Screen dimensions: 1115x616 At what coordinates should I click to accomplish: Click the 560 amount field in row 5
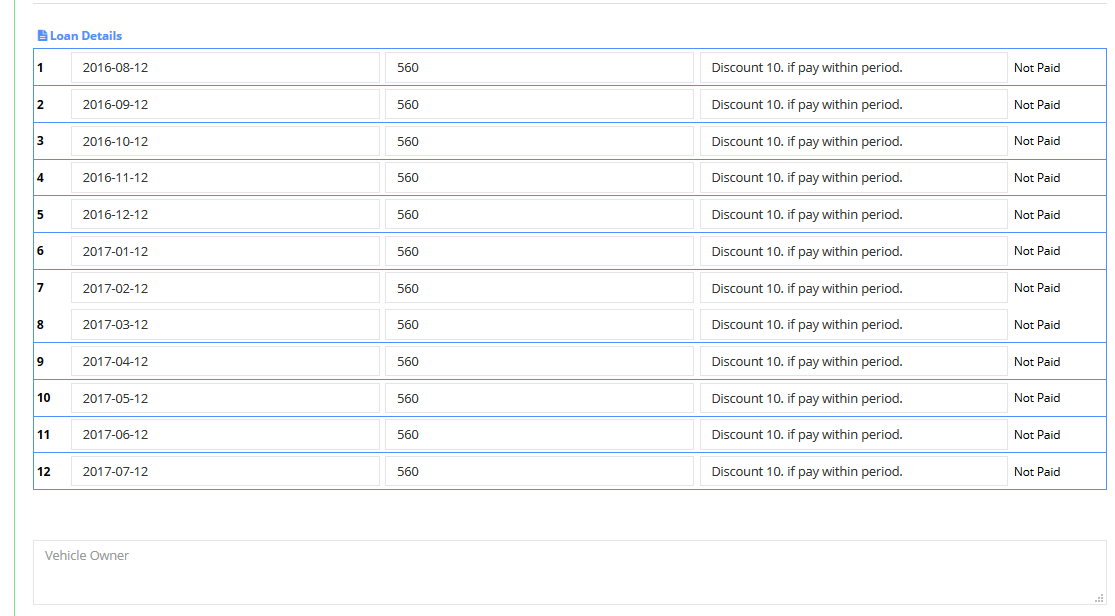pos(540,214)
